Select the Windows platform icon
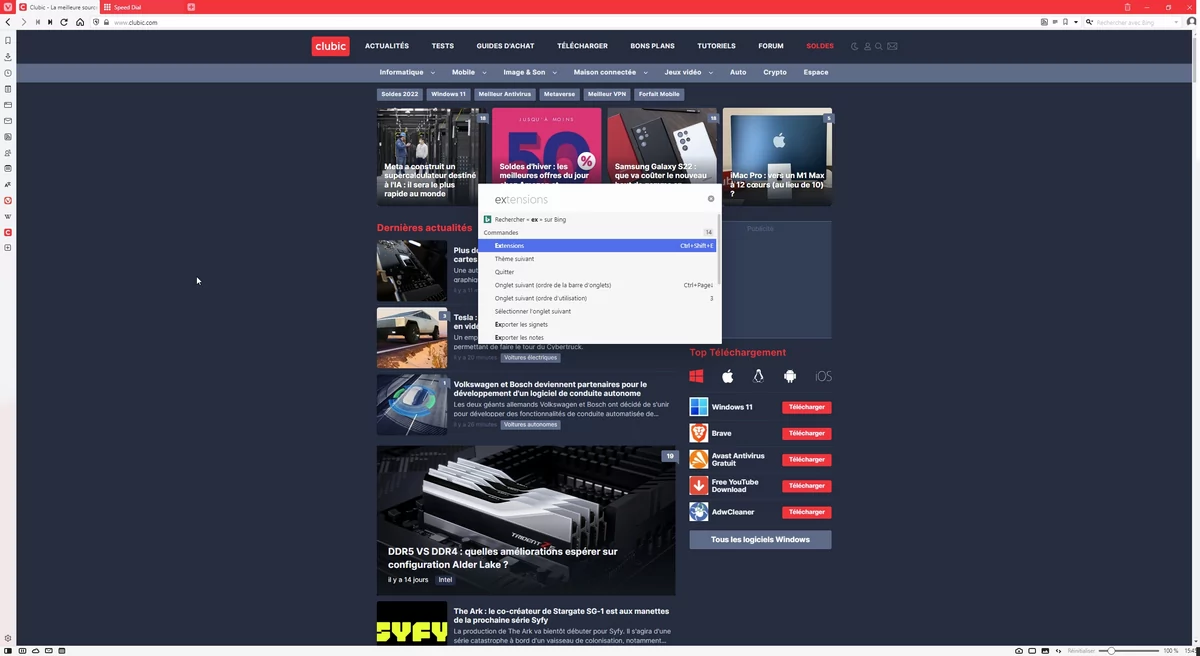 coord(697,377)
